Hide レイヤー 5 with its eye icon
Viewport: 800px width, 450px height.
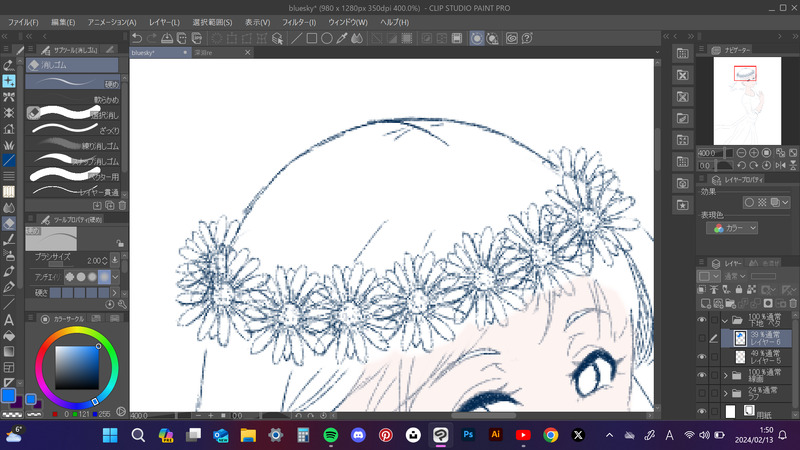(x=702, y=357)
